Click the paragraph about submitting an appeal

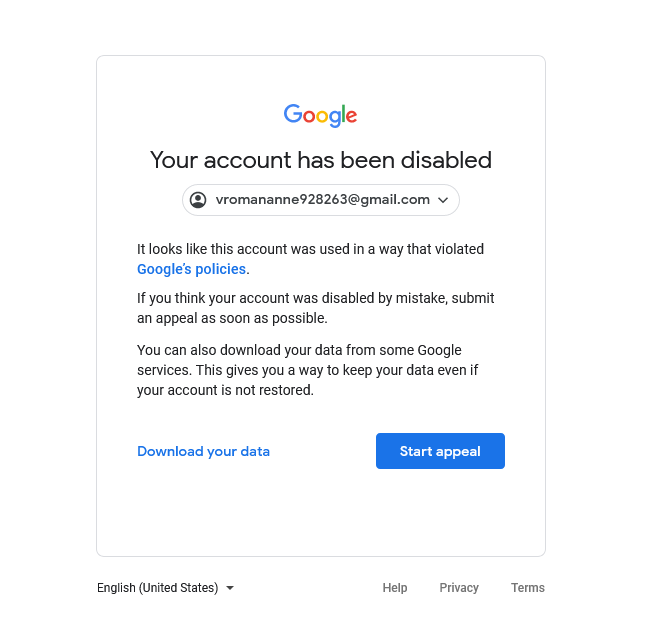coord(315,308)
